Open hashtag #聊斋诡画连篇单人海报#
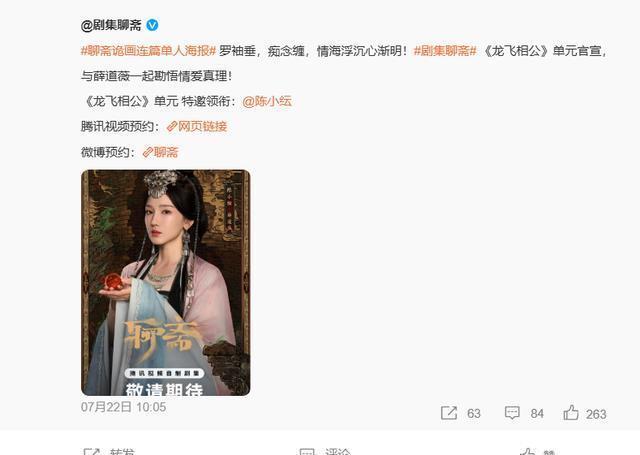This screenshot has width=640, height=455. [x=148, y=51]
